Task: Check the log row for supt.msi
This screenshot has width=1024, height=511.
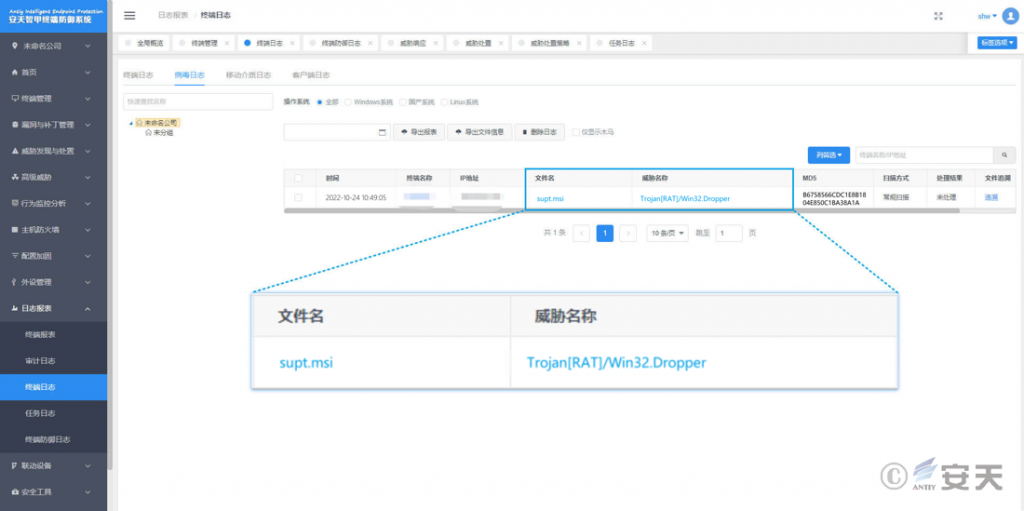Action: click(298, 198)
